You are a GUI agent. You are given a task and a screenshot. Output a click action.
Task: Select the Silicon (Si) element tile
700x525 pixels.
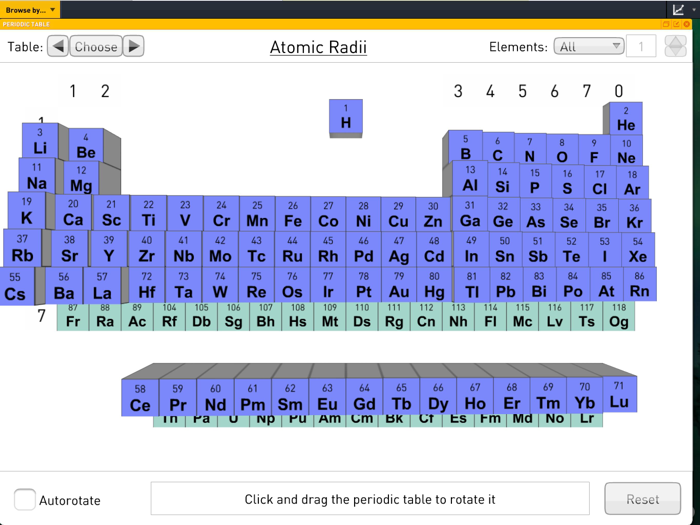pyautogui.click(x=503, y=180)
